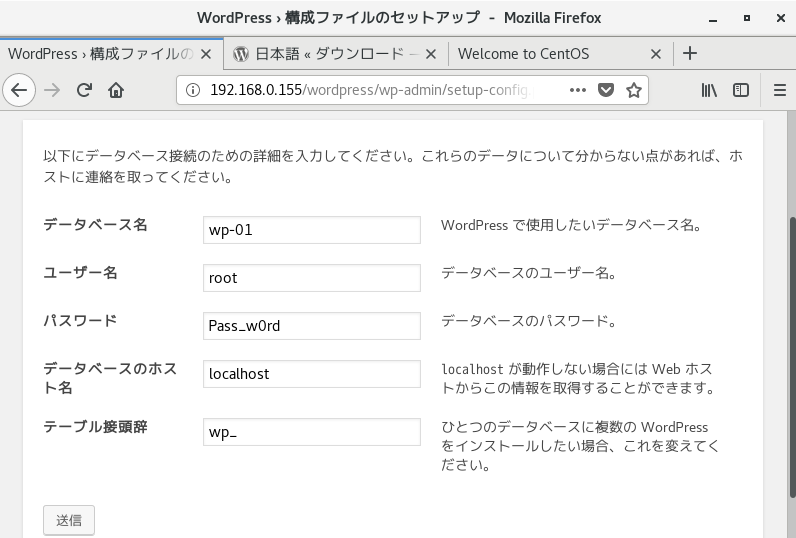Close the Firefox window
The width and height of the screenshot is (796, 538).
[x=781, y=18]
